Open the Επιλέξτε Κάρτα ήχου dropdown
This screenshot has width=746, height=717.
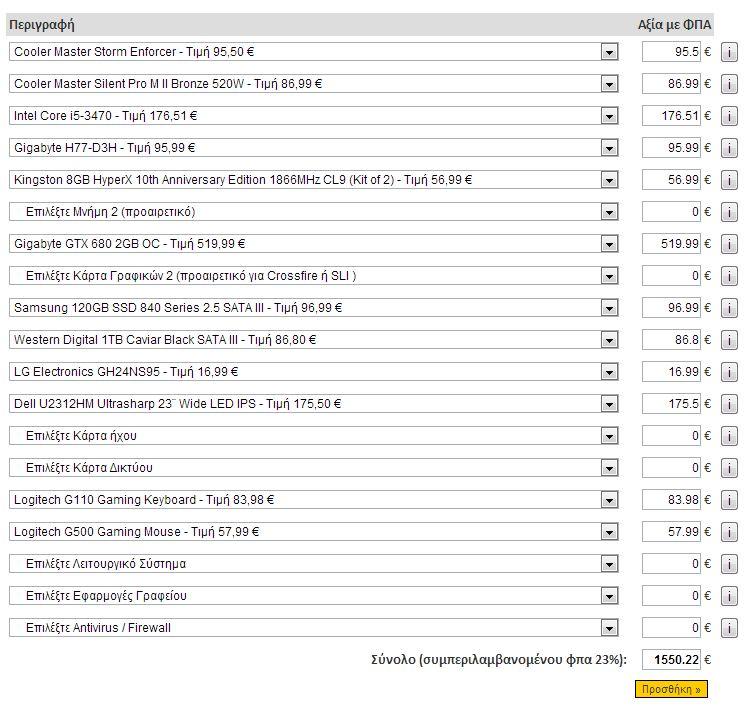click(x=314, y=436)
